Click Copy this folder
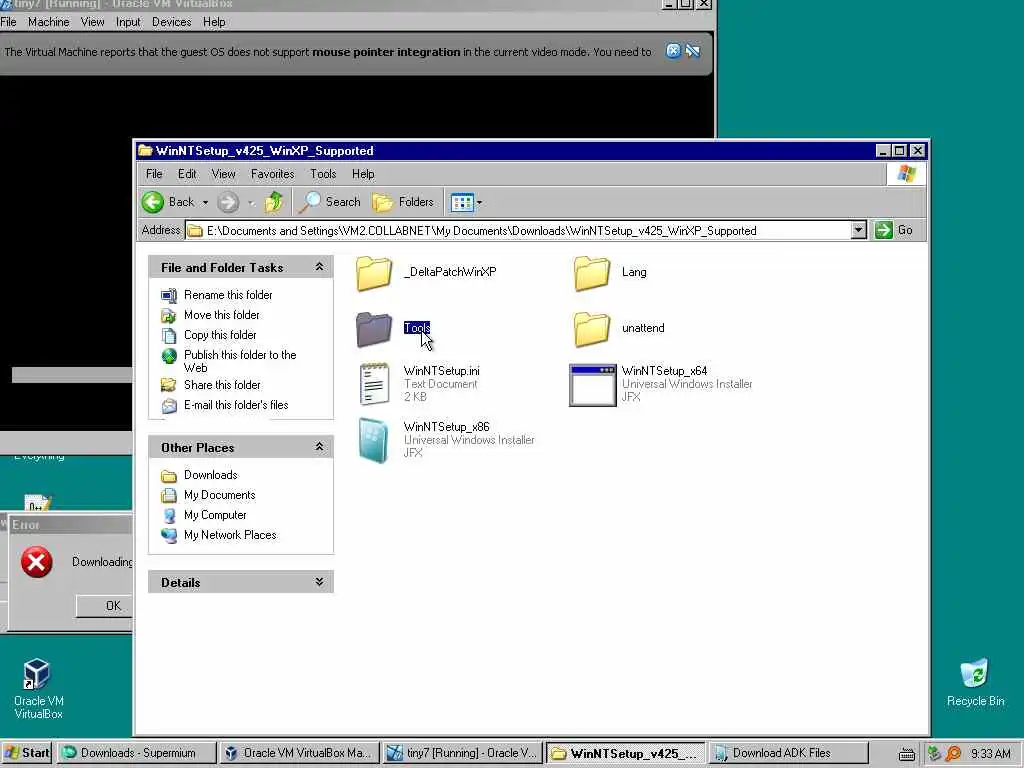 [x=220, y=335]
